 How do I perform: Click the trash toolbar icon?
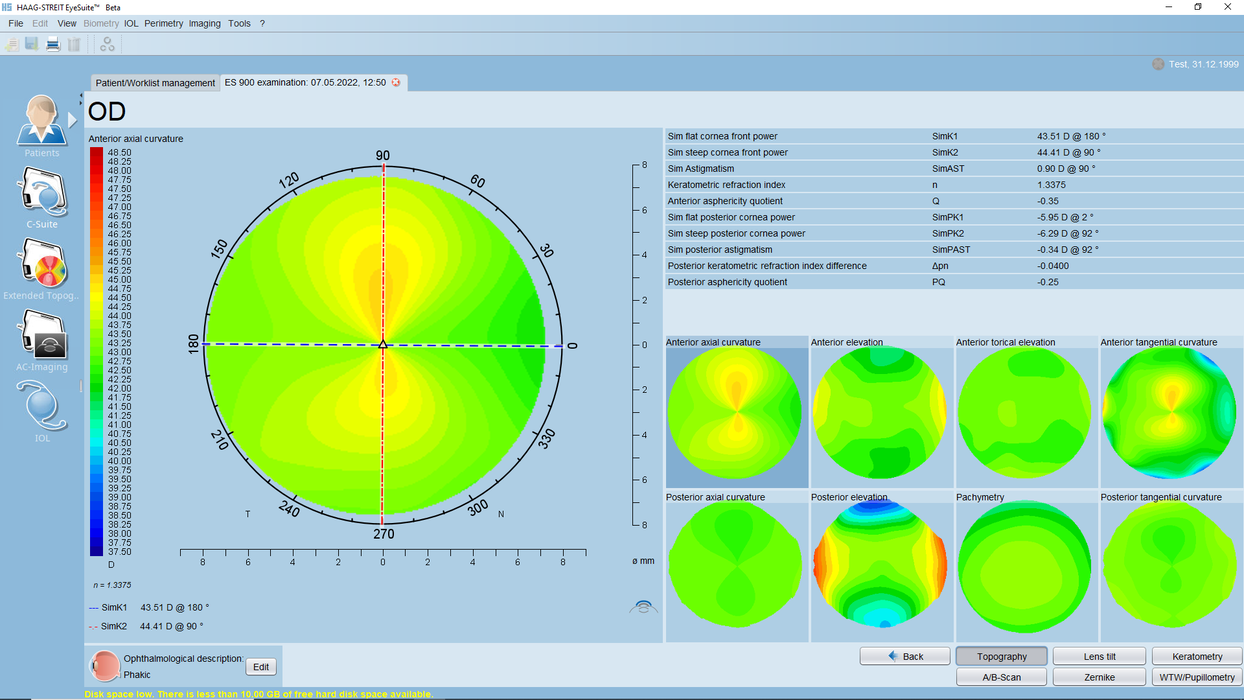(x=74, y=44)
